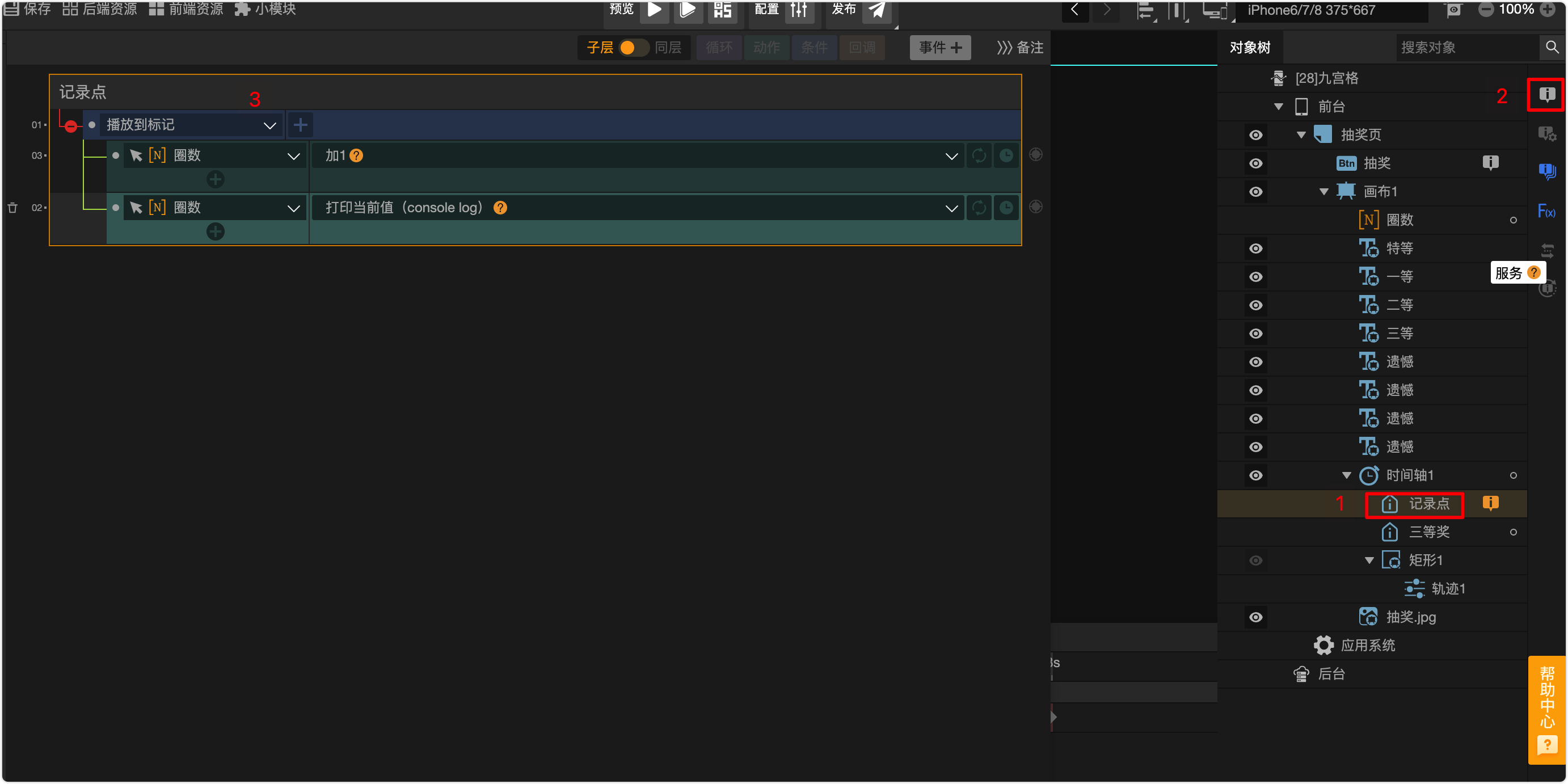Open the 加1 action dropdown

951,156
